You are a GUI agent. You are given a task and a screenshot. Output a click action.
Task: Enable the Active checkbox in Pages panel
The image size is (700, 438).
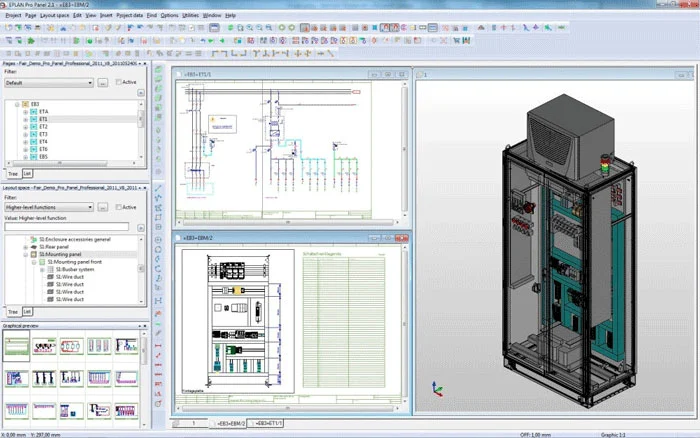click(118, 82)
